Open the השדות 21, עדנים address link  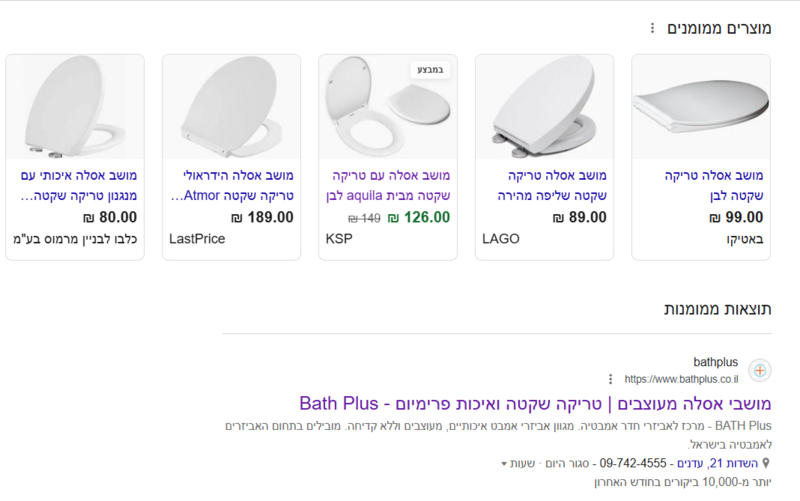(x=717, y=463)
